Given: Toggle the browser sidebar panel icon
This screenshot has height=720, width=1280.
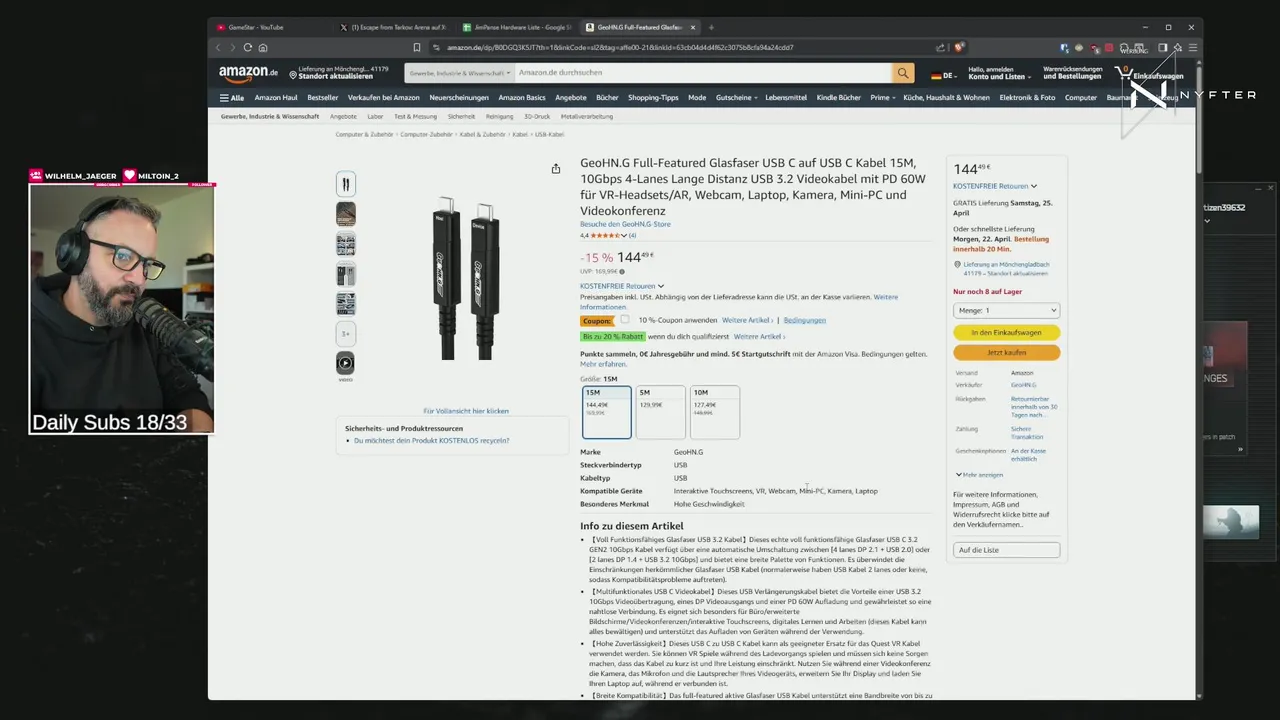Looking at the screenshot, I should (x=1162, y=47).
